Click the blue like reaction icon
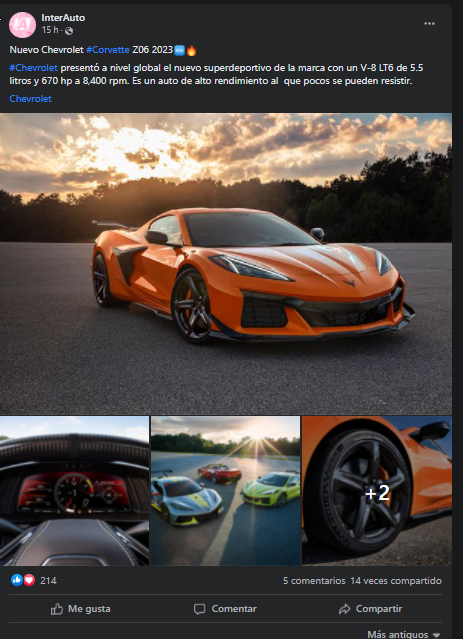This screenshot has width=463, height=639. click(17, 580)
